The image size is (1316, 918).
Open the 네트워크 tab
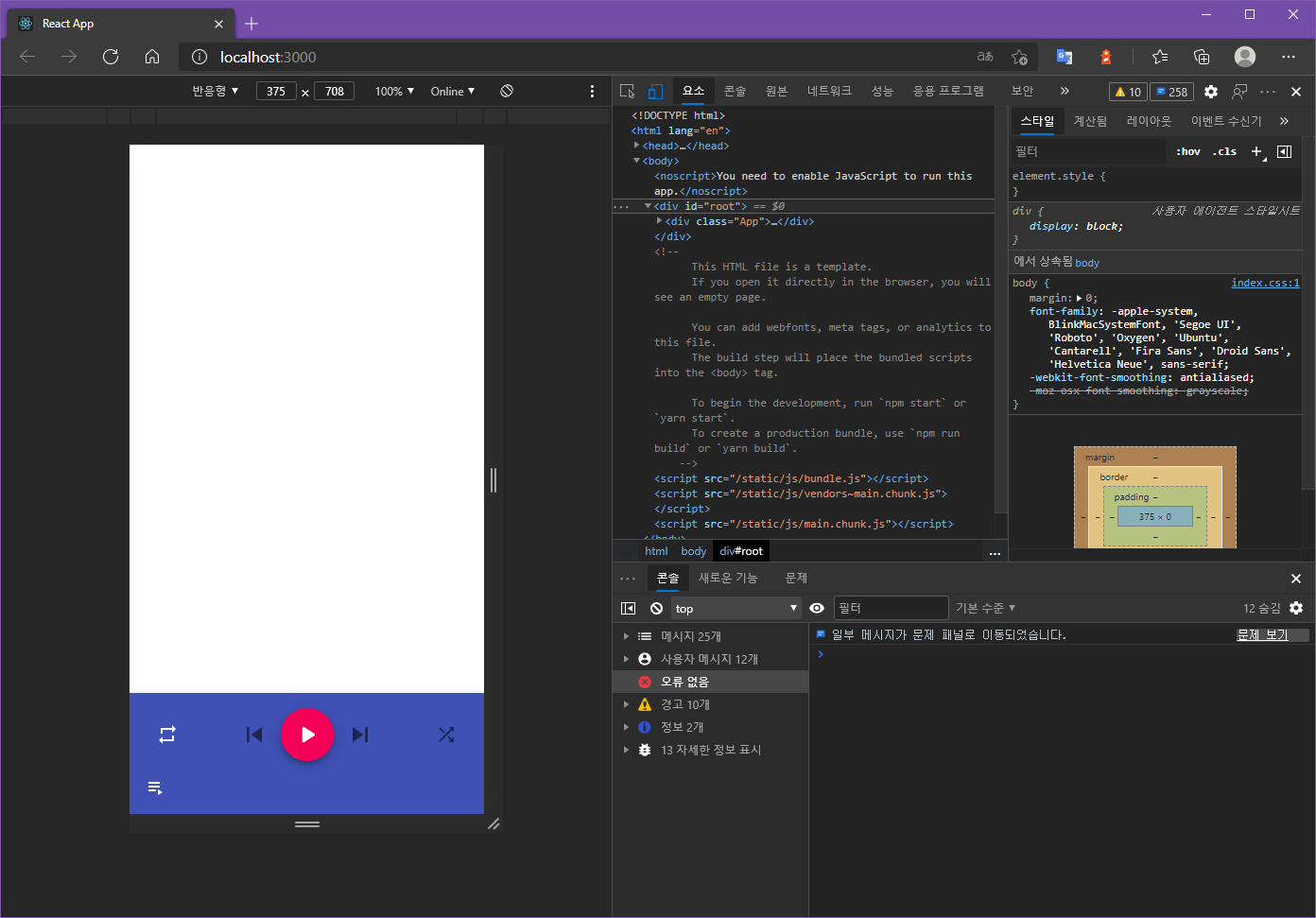click(829, 91)
